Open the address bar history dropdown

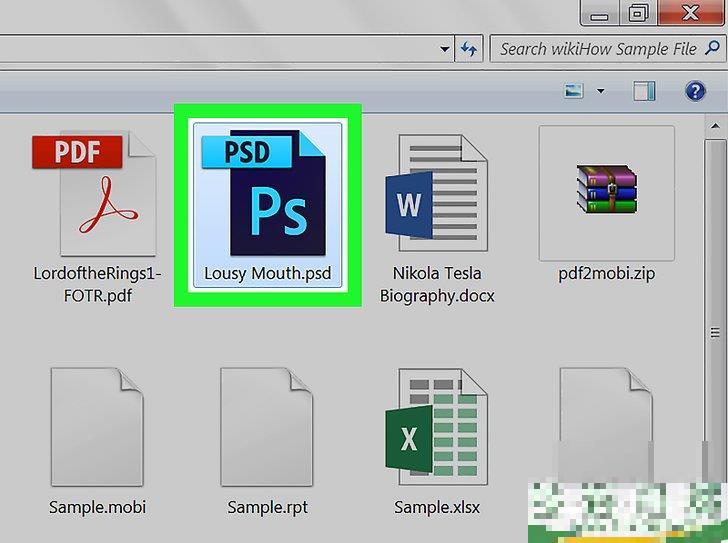(x=445, y=48)
